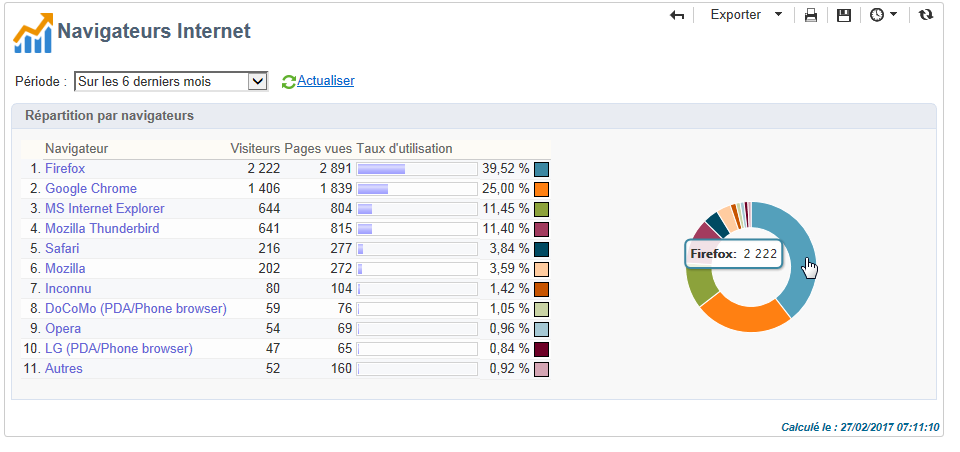The width and height of the screenshot is (960, 452).
Task: Click the Opera link
Action: tap(63, 329)
